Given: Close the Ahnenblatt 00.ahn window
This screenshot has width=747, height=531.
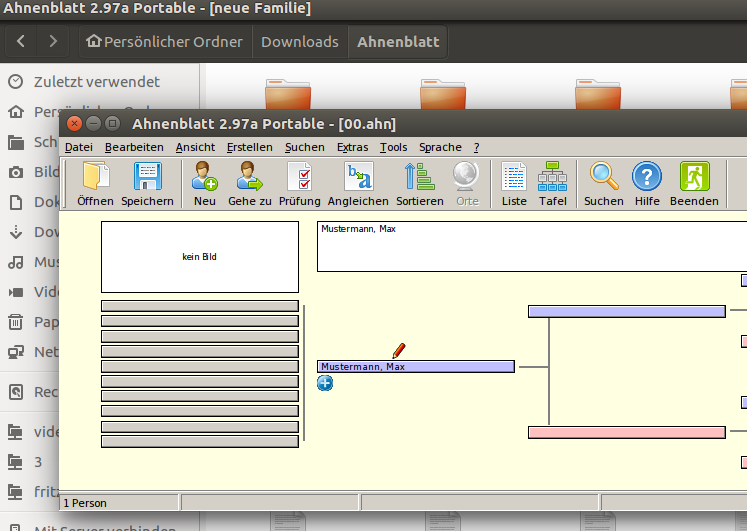Looking at the screenshot, I should tap(74, 124).
